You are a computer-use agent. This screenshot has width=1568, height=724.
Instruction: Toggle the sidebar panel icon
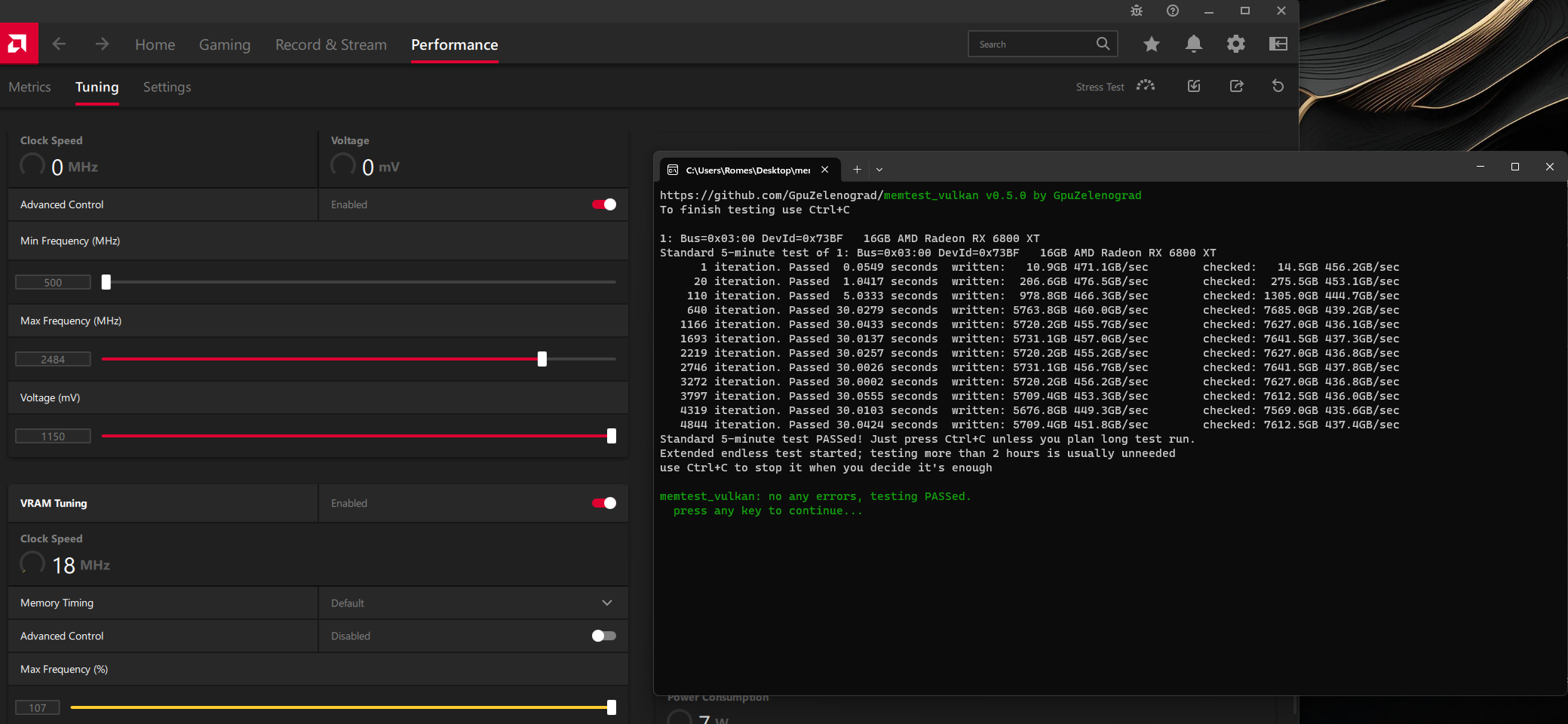click(x=1278, y=44)
